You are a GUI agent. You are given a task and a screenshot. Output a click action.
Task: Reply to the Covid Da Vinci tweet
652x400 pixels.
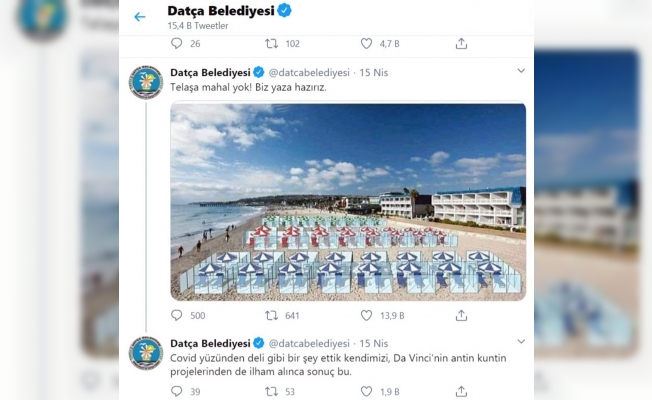pos(177,391)
